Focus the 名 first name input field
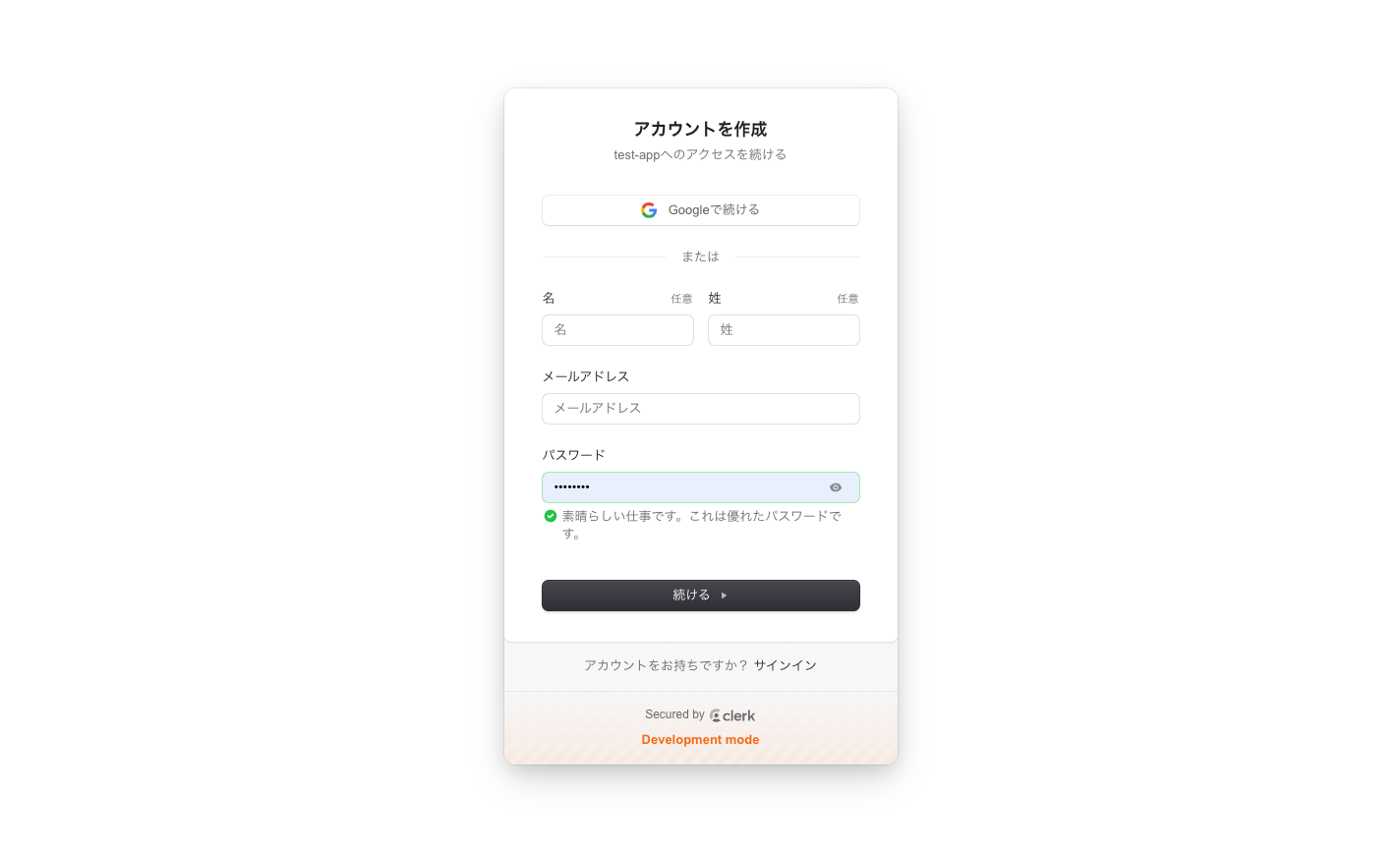 click(617, 330)
